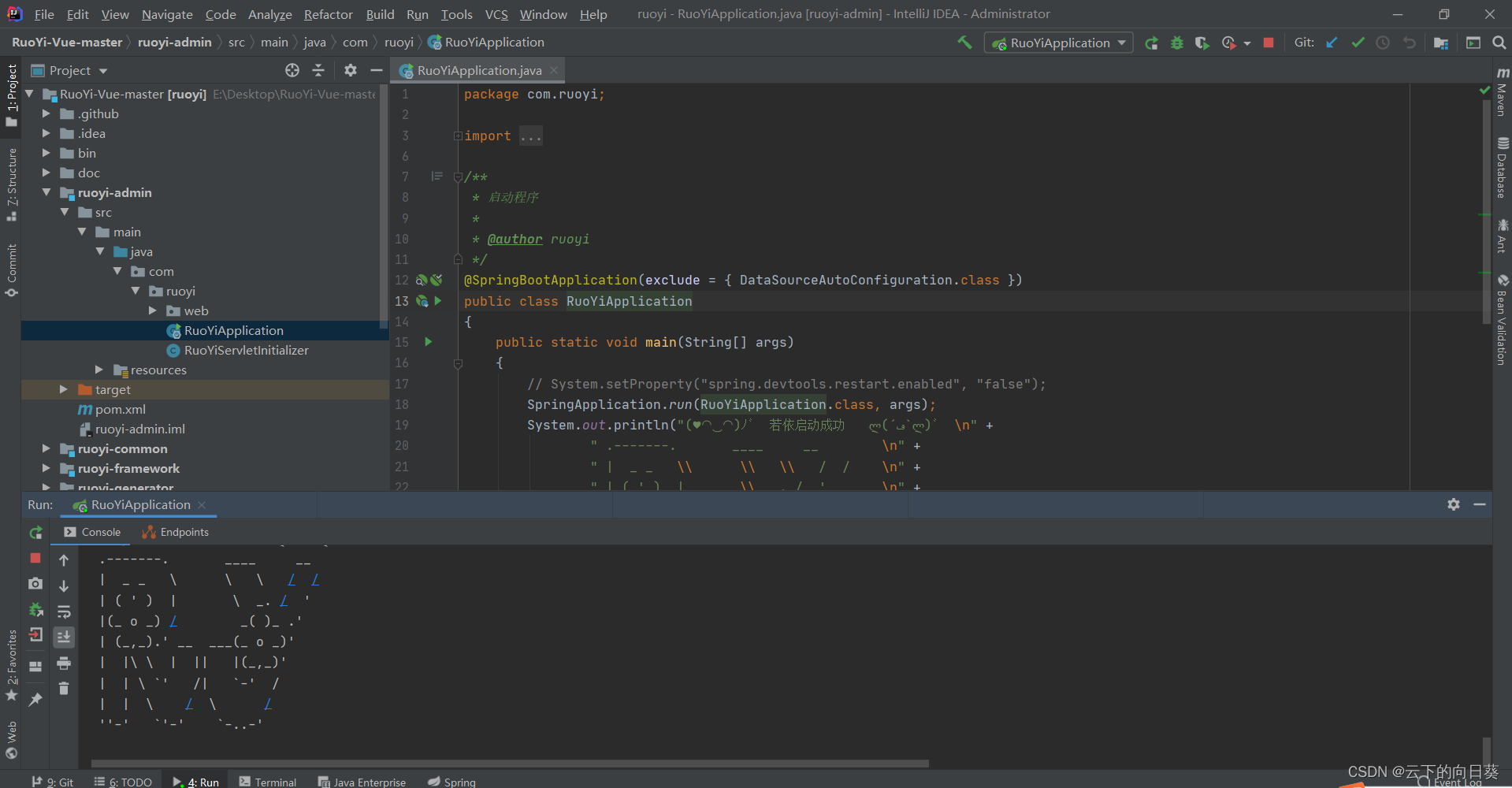Rerun application in Run panel
This screenshot has height=788, width=1512.
(35, 533)
